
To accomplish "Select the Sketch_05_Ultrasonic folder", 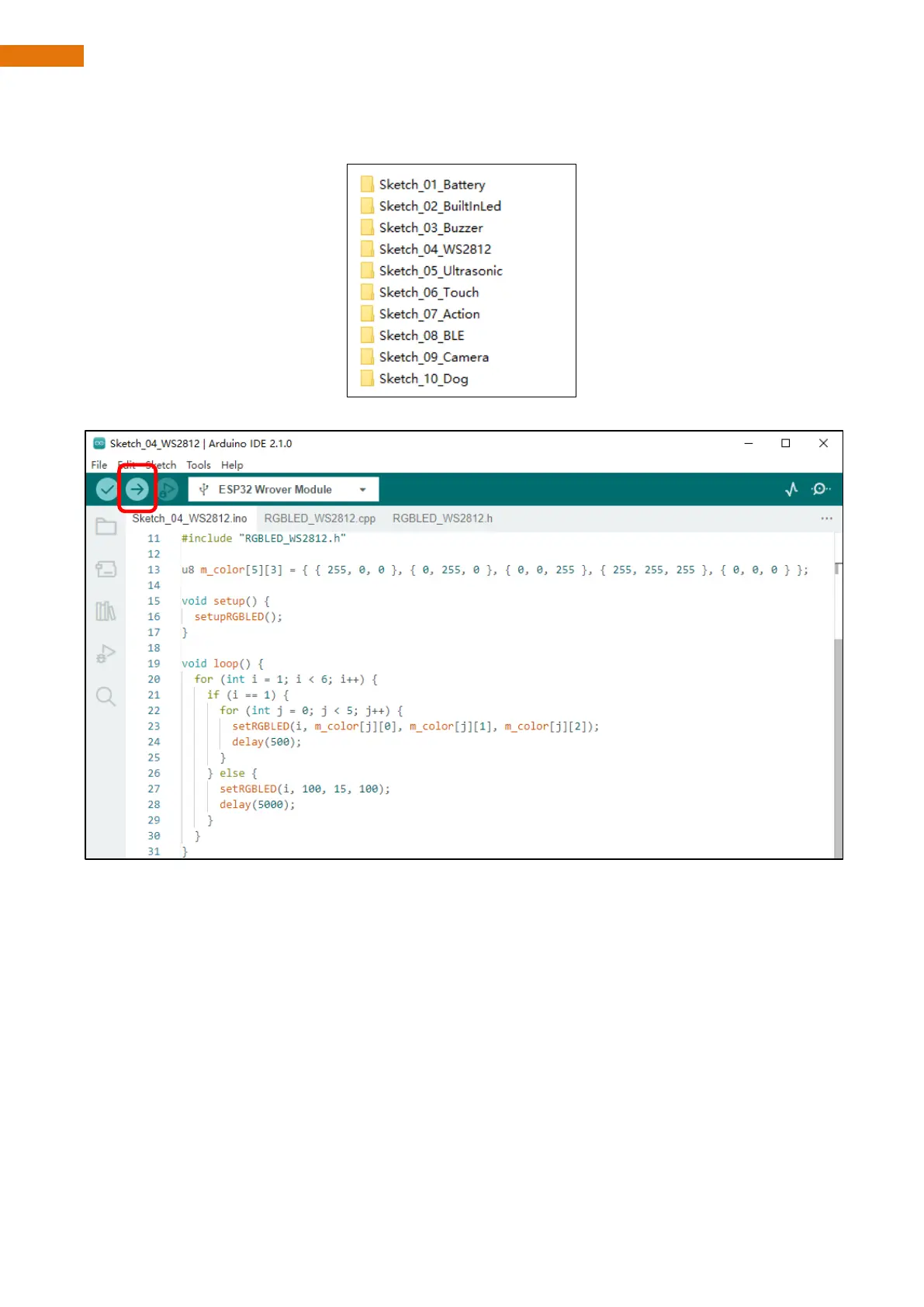I will coord(431,271).
